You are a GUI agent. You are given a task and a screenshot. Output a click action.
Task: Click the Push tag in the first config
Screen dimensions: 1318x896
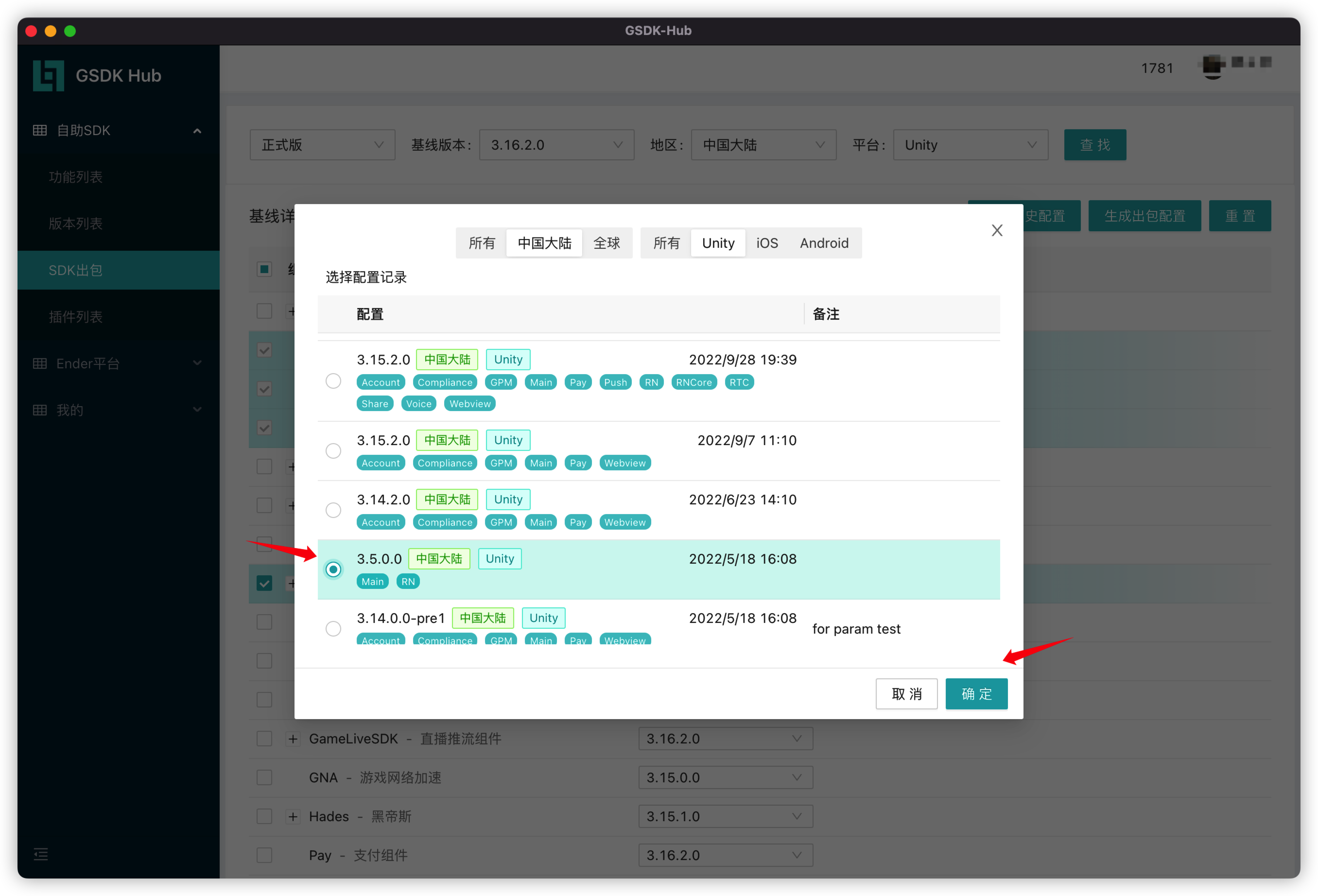(615, 382)
